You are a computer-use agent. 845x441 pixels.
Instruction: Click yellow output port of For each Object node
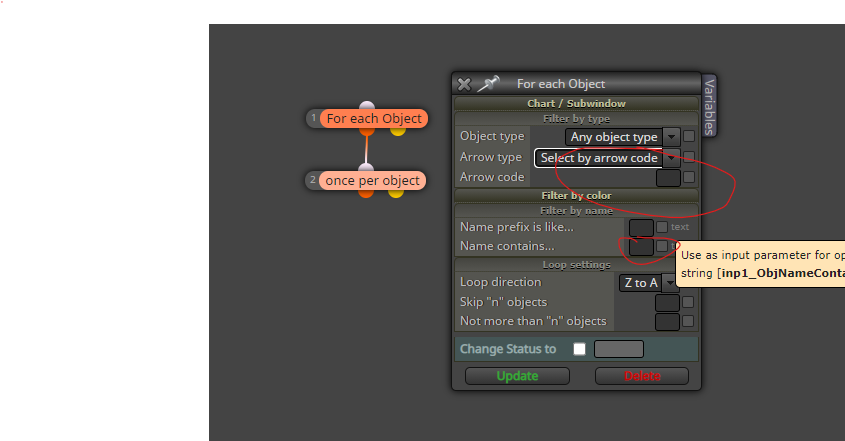[398, 130]
